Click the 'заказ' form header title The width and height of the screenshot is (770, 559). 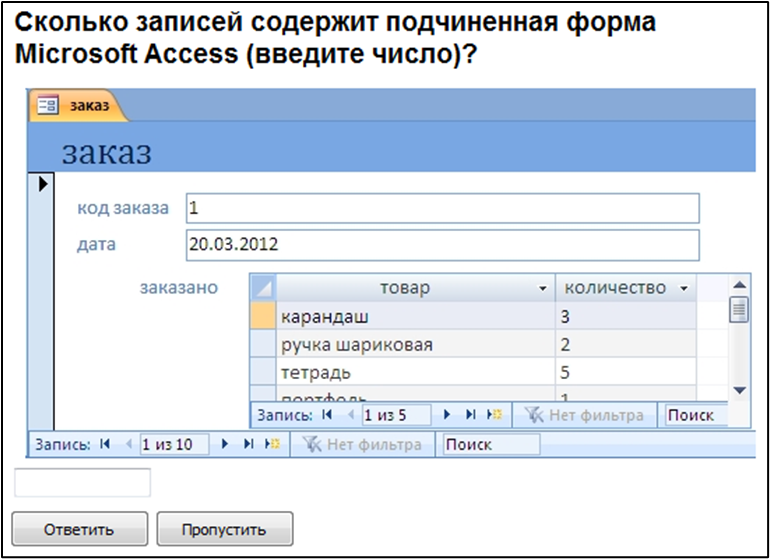[x=107, y=152]
